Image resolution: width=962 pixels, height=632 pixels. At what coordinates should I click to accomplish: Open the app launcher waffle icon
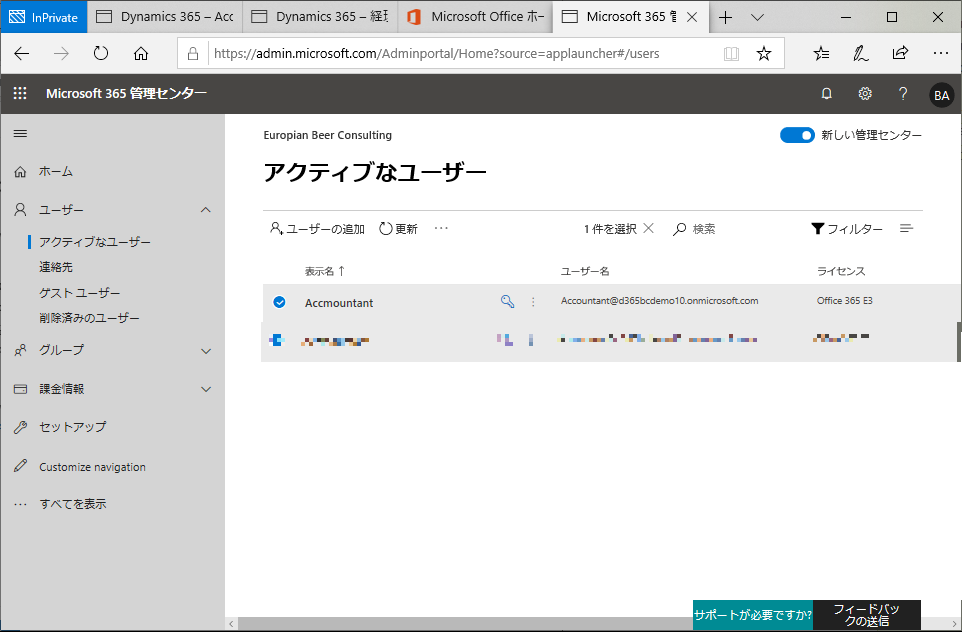(x=20, y=93)
